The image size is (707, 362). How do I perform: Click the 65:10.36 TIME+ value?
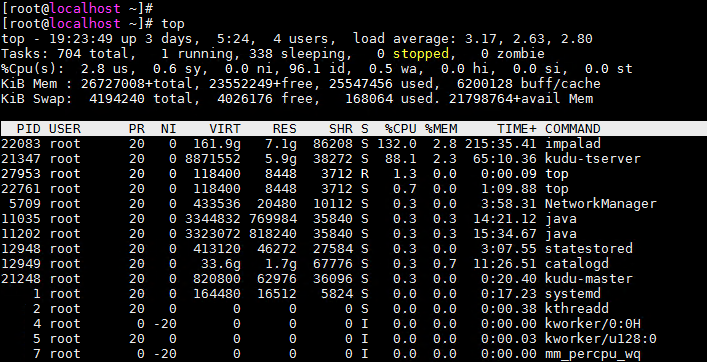(x=505, y=159)
